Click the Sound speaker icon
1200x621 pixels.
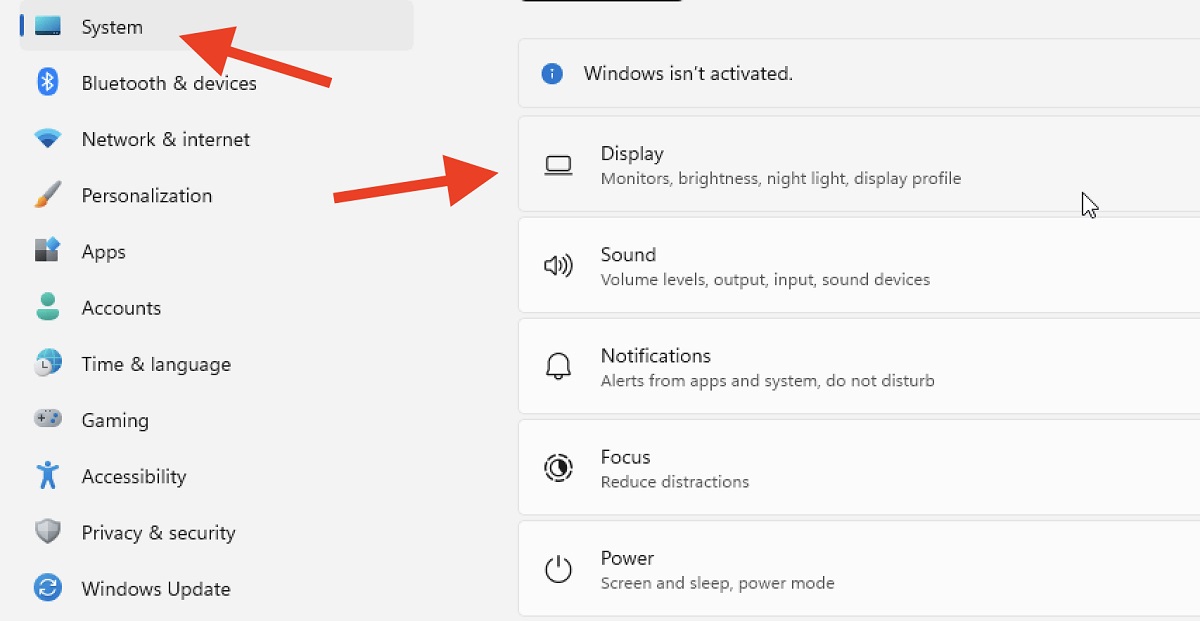559,265
